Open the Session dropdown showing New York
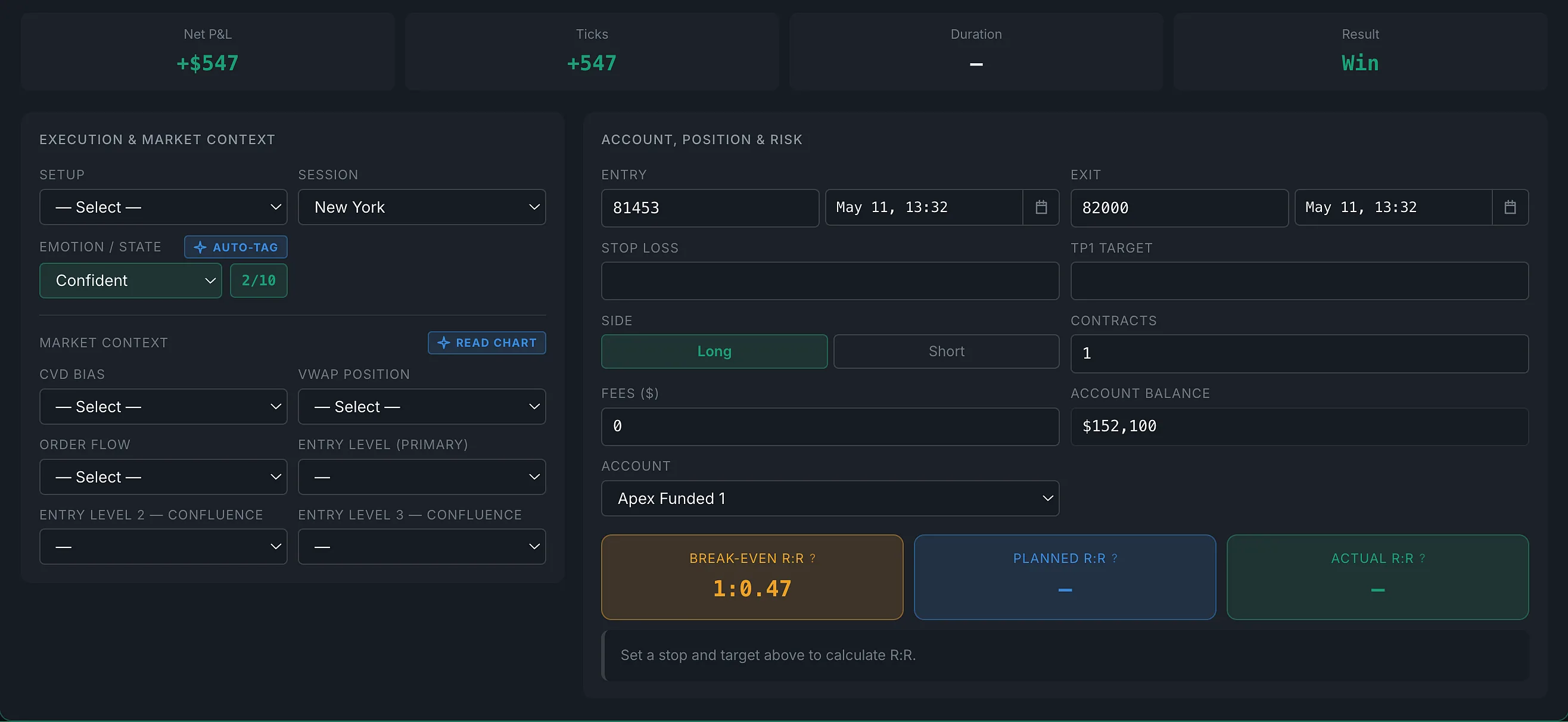The image size is (1568, 722). (x=422, y=207)
